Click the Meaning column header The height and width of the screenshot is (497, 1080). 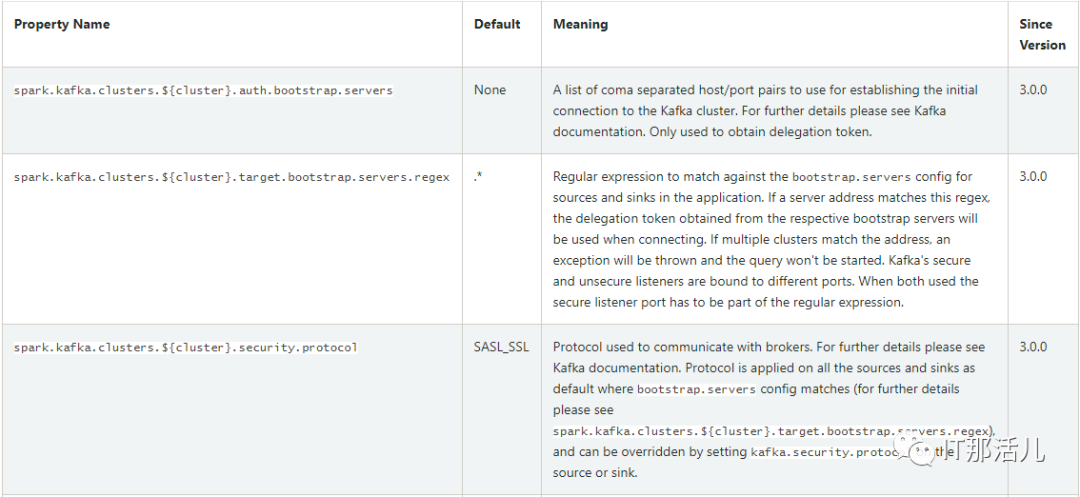click(x=580, y=24)
